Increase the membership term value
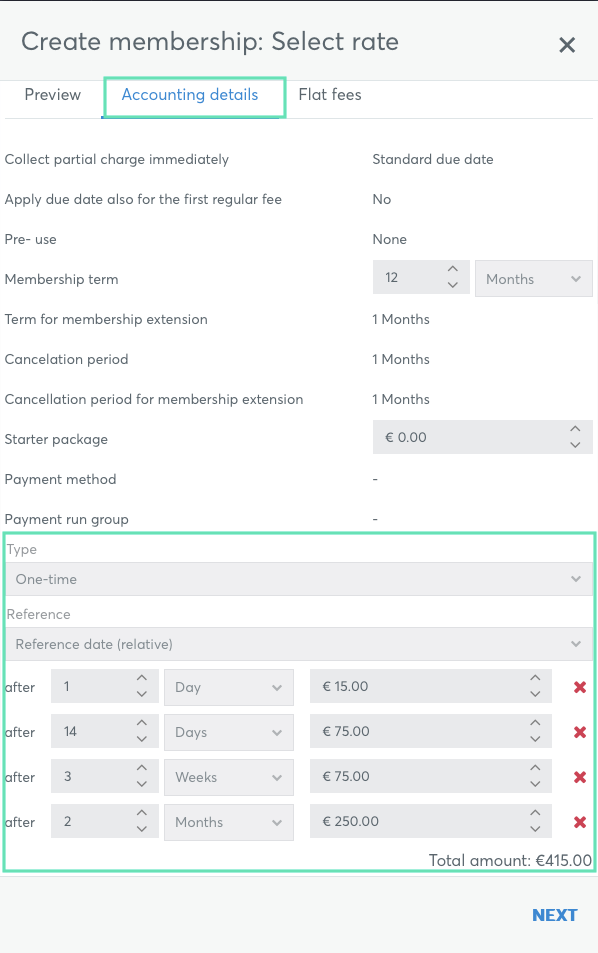 click(x=453, y=269)
